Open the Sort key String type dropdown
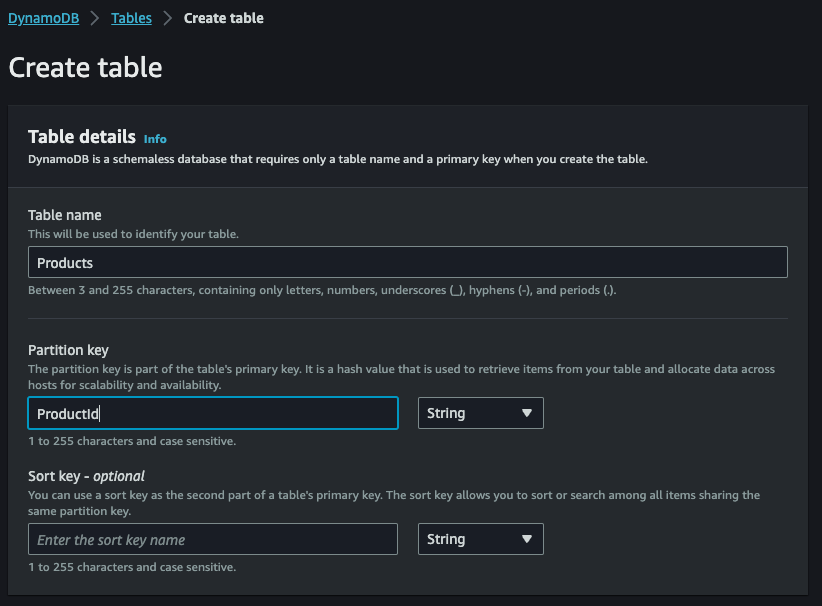The height and width of the screenshot is (606, 822). coord(480,539)
